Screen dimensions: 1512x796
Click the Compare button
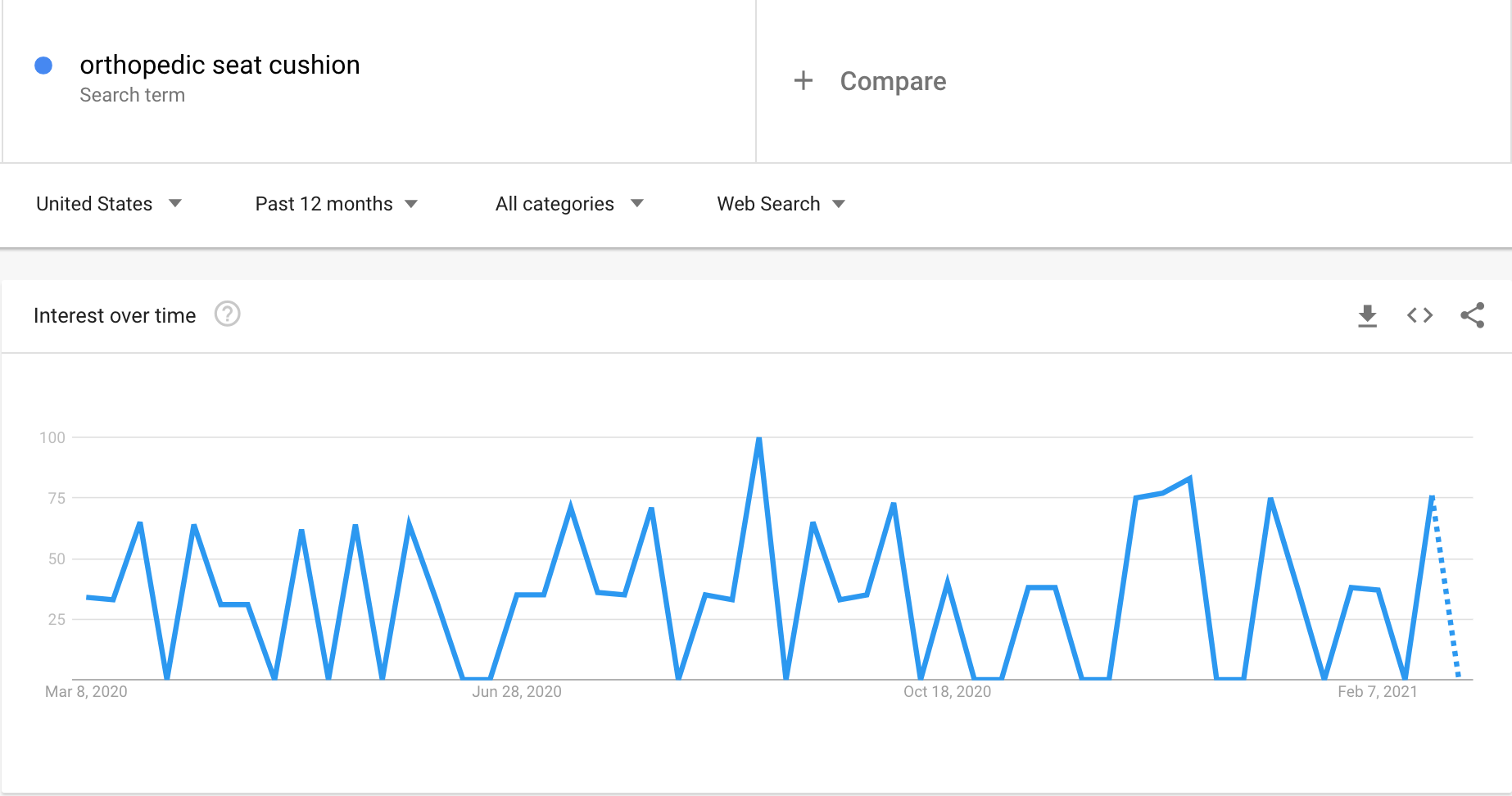point(893,81)
